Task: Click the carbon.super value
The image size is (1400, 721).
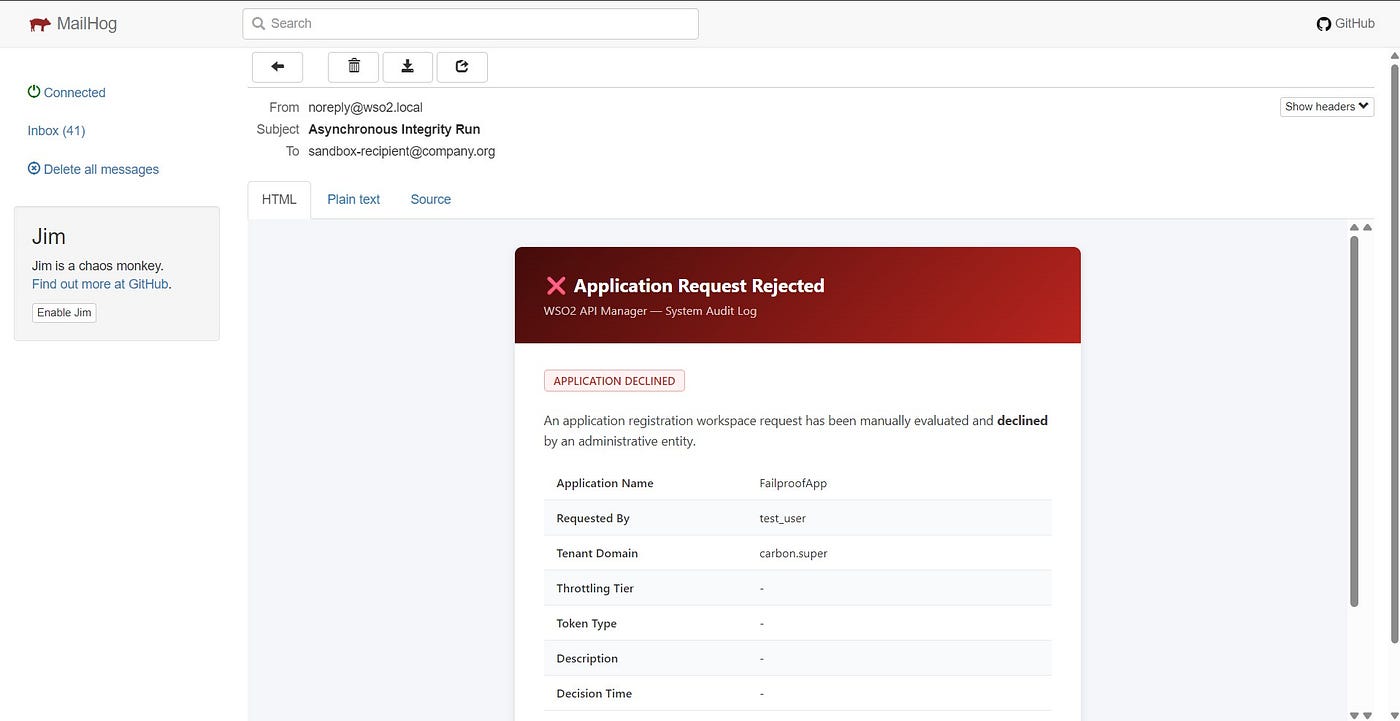Action: point(794,553)
